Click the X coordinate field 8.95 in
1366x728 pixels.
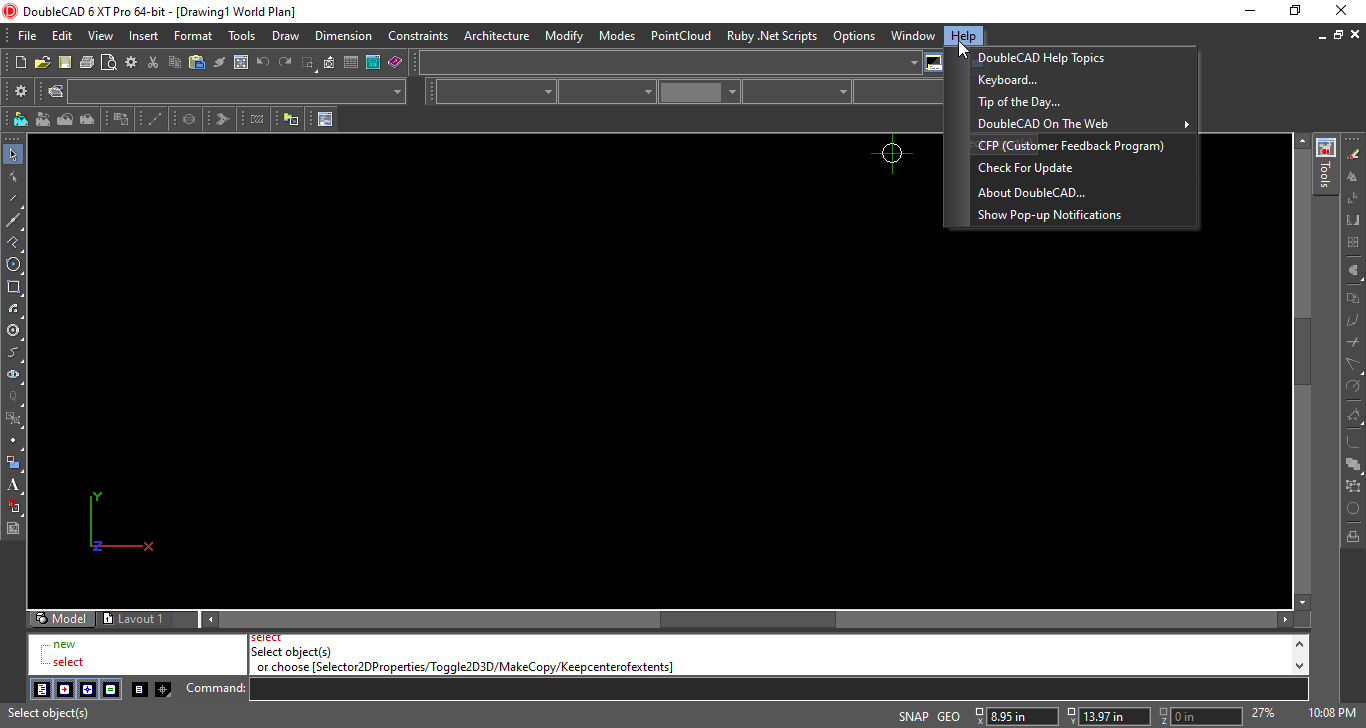pos(1022,716)
